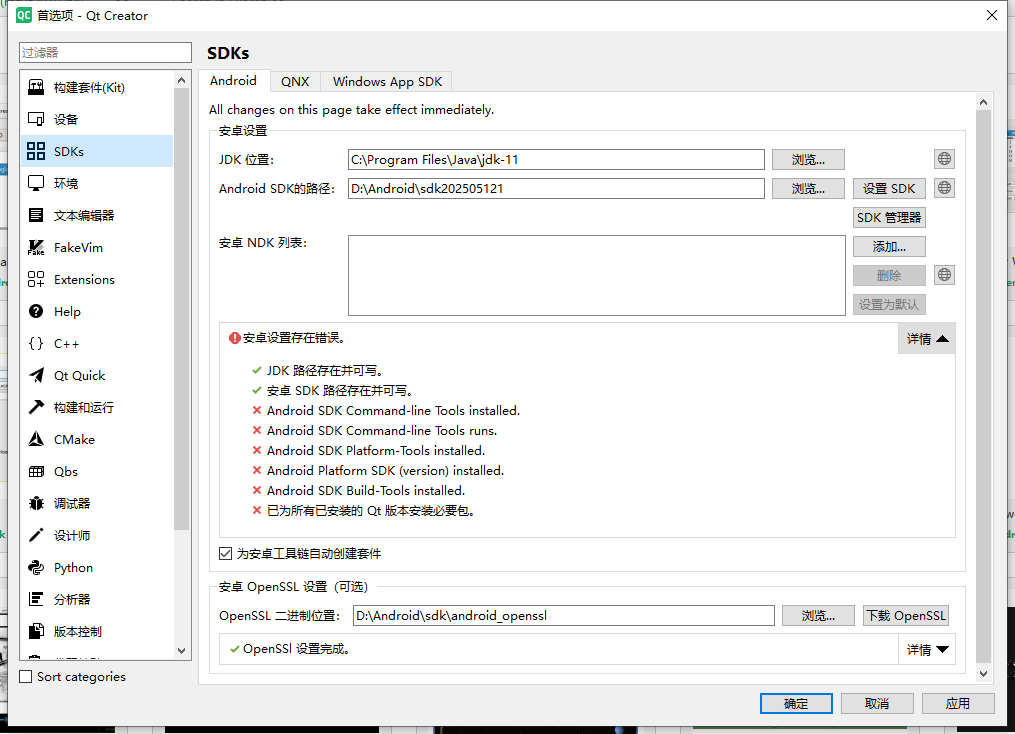This screenshot has width=1015, height=734.
Task: Open NDK download globe icon
Action: (944, 275)
